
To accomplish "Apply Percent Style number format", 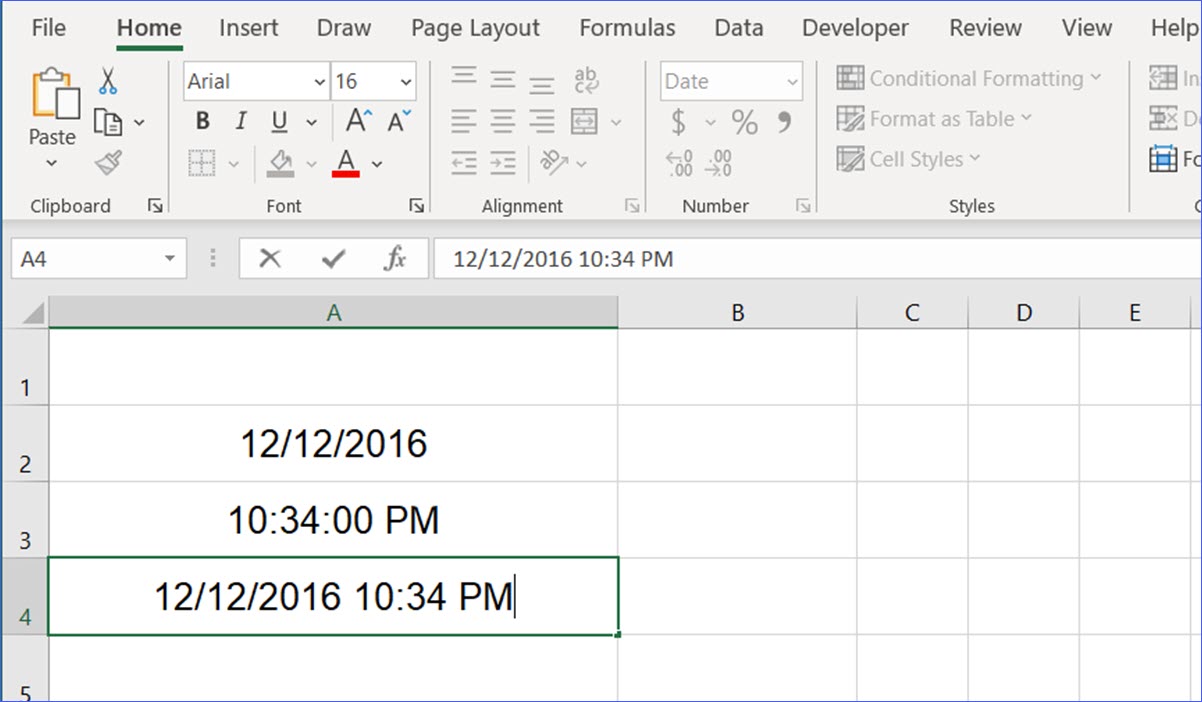I will (744, 122).
